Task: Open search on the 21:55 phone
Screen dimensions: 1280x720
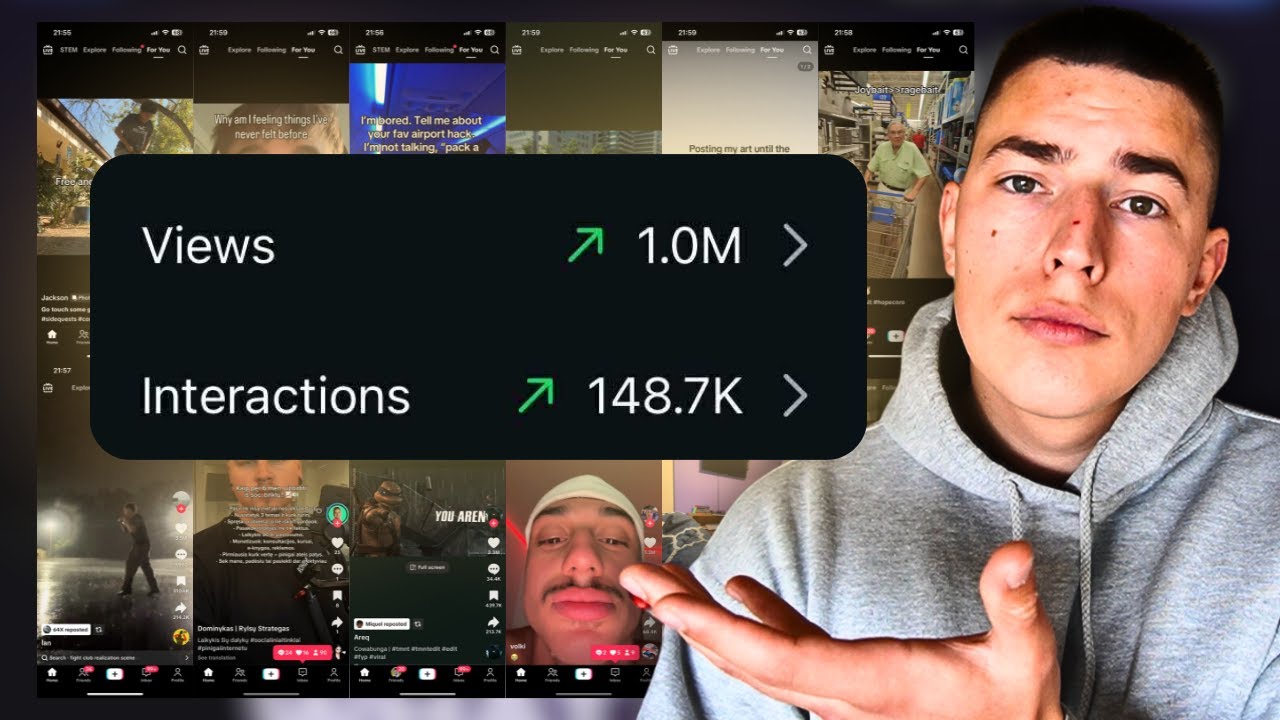Action: (x=182, y=49)
